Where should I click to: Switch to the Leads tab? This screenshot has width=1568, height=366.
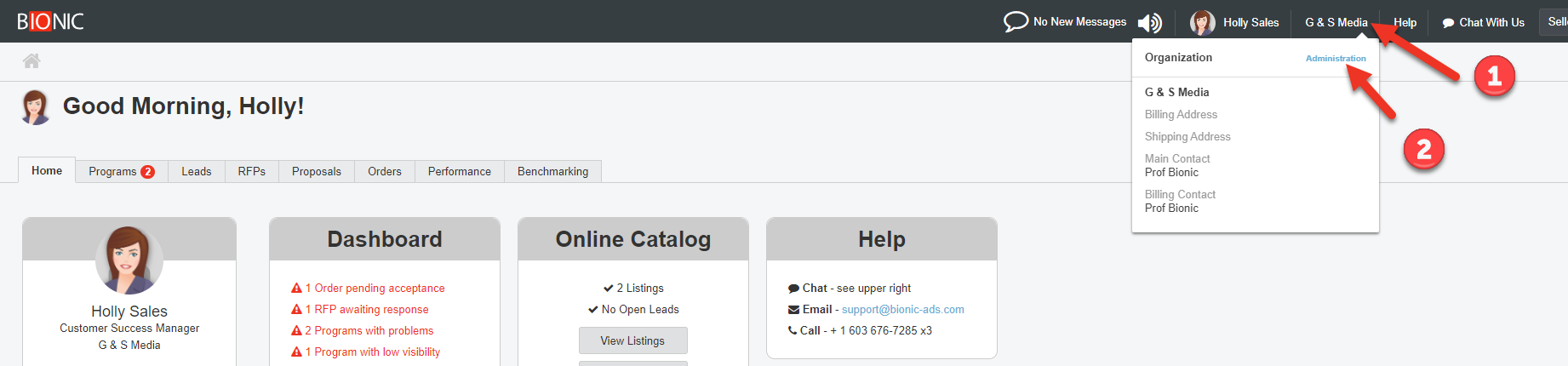[196, 171]
